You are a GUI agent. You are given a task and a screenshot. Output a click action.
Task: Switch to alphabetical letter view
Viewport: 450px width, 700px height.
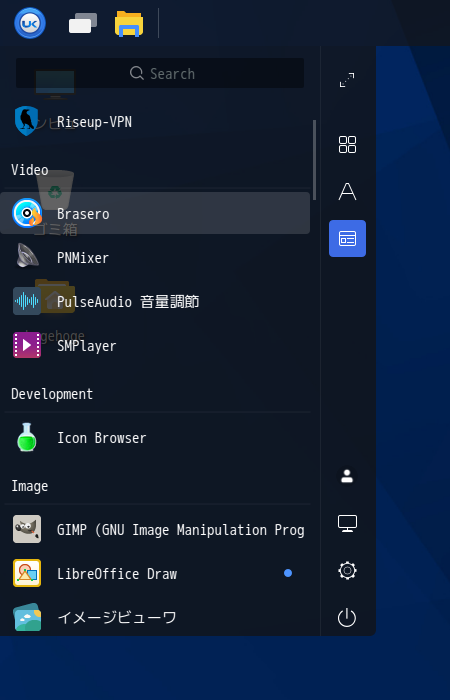click(x=347, y=192)
